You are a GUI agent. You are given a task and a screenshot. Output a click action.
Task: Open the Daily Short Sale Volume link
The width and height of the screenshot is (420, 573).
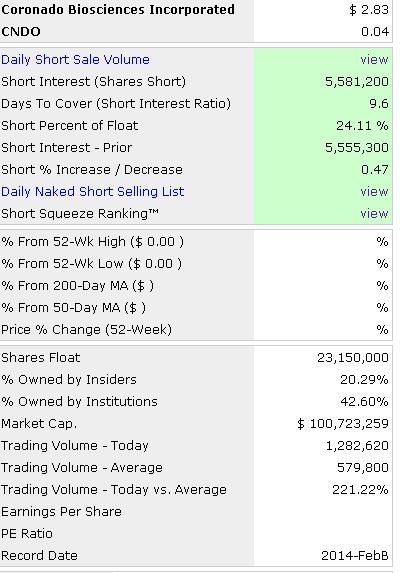75,60
